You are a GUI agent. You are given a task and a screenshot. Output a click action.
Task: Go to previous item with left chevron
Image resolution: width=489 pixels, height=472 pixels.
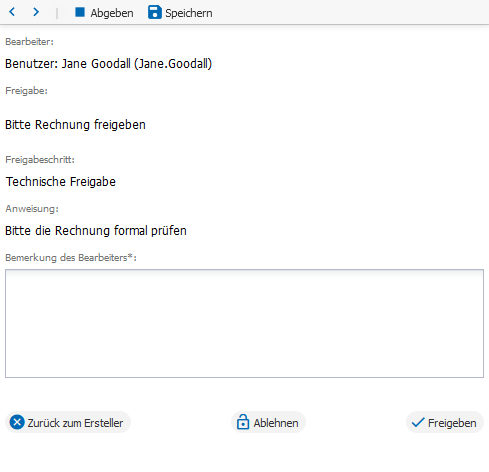click(x=12, y=12)
